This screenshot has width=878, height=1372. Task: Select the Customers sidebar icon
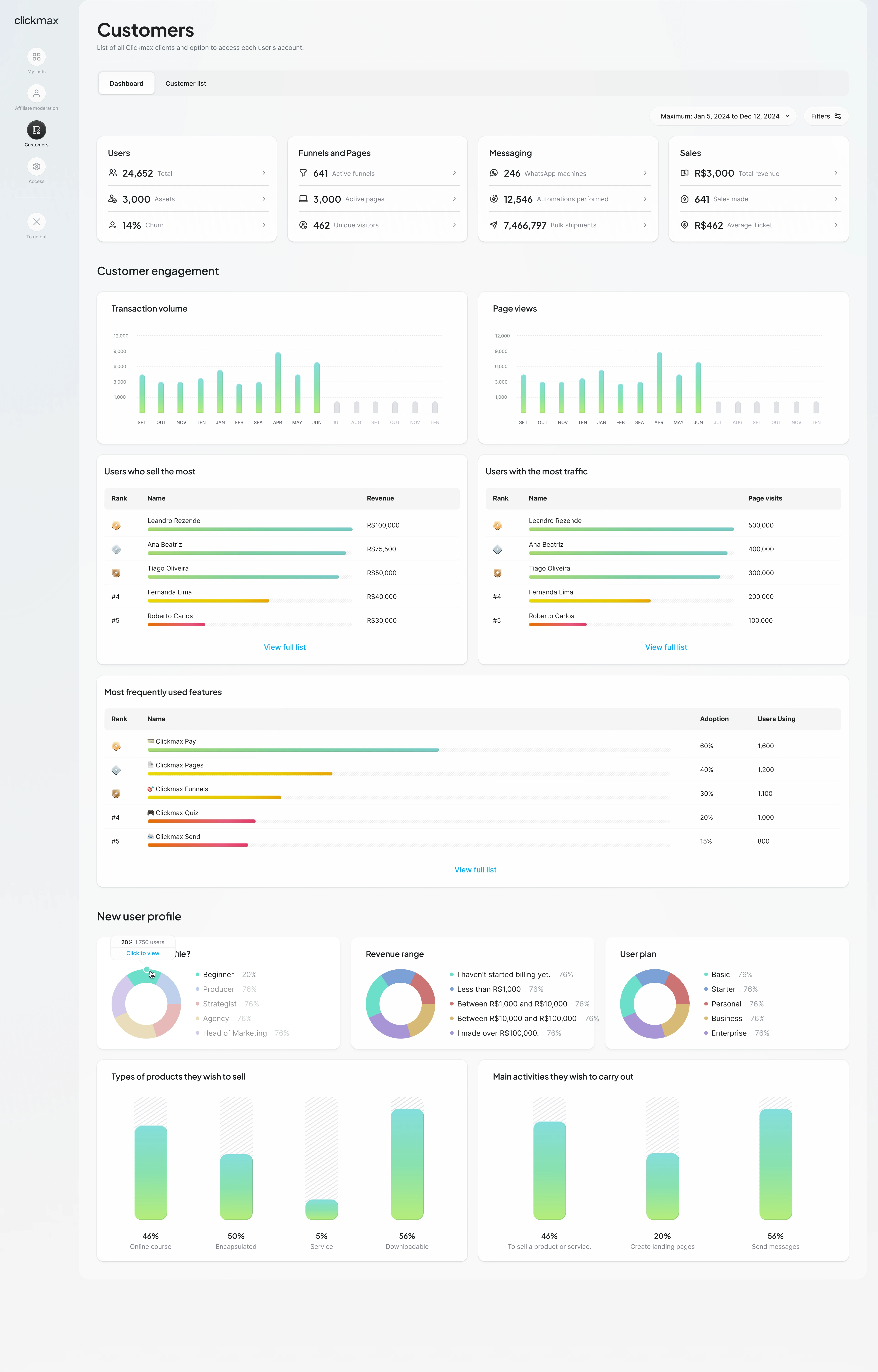pyautogui.click(x=37, y=130)
